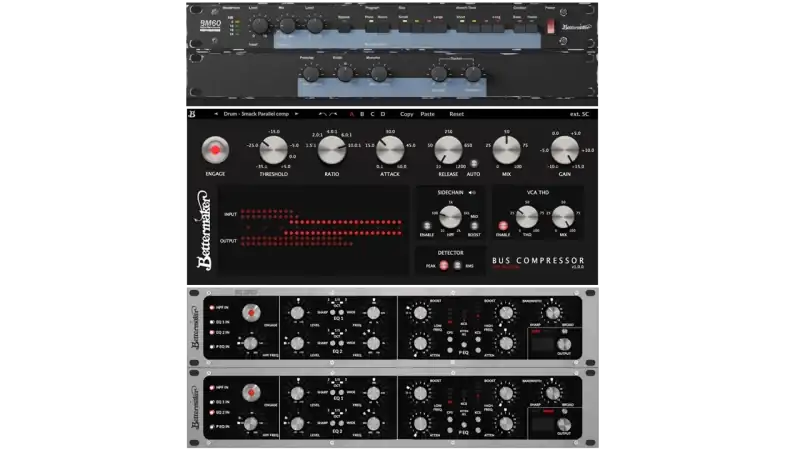Click the BANDWIDTH knob on upper EQ unit
Screen dimensions: 800x450
pyautogui.click(x=553, y=312)
